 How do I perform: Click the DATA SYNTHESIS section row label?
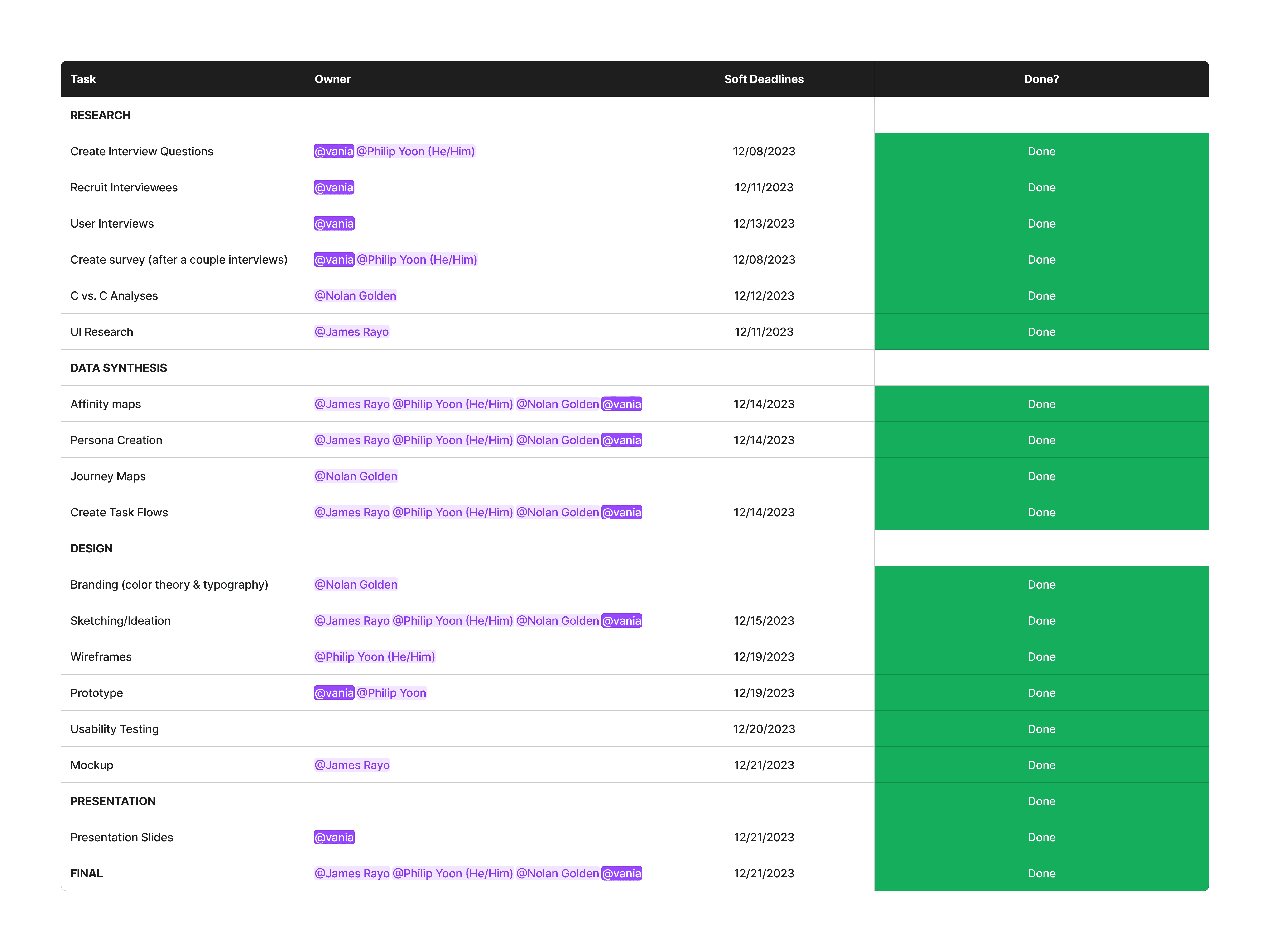click(118, 368)
